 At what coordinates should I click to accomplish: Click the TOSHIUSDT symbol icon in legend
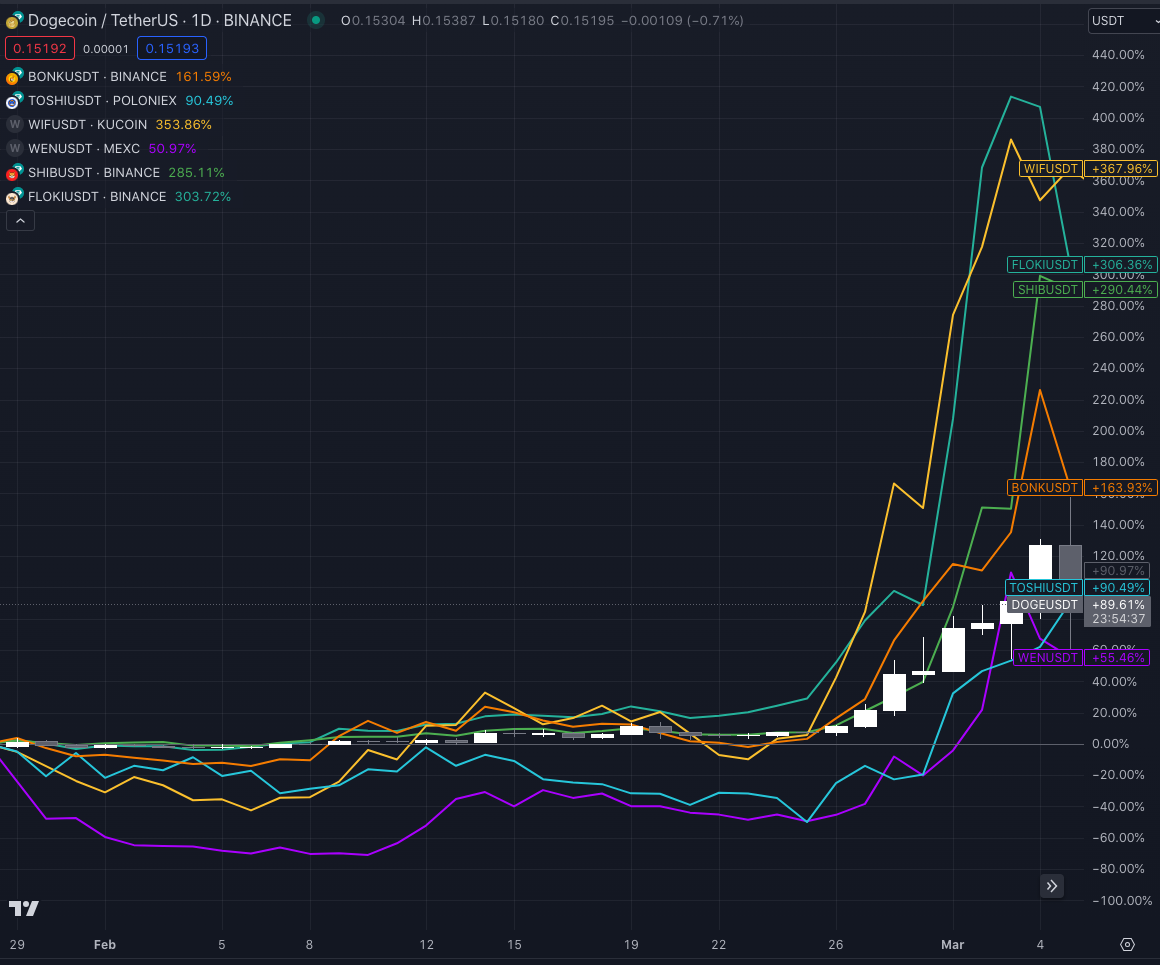pos(14,101)
